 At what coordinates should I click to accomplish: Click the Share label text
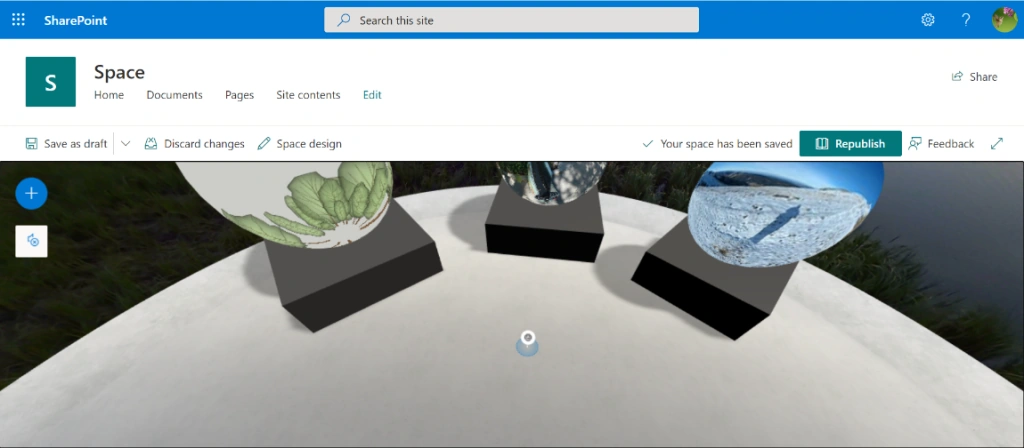coord(984,77)
